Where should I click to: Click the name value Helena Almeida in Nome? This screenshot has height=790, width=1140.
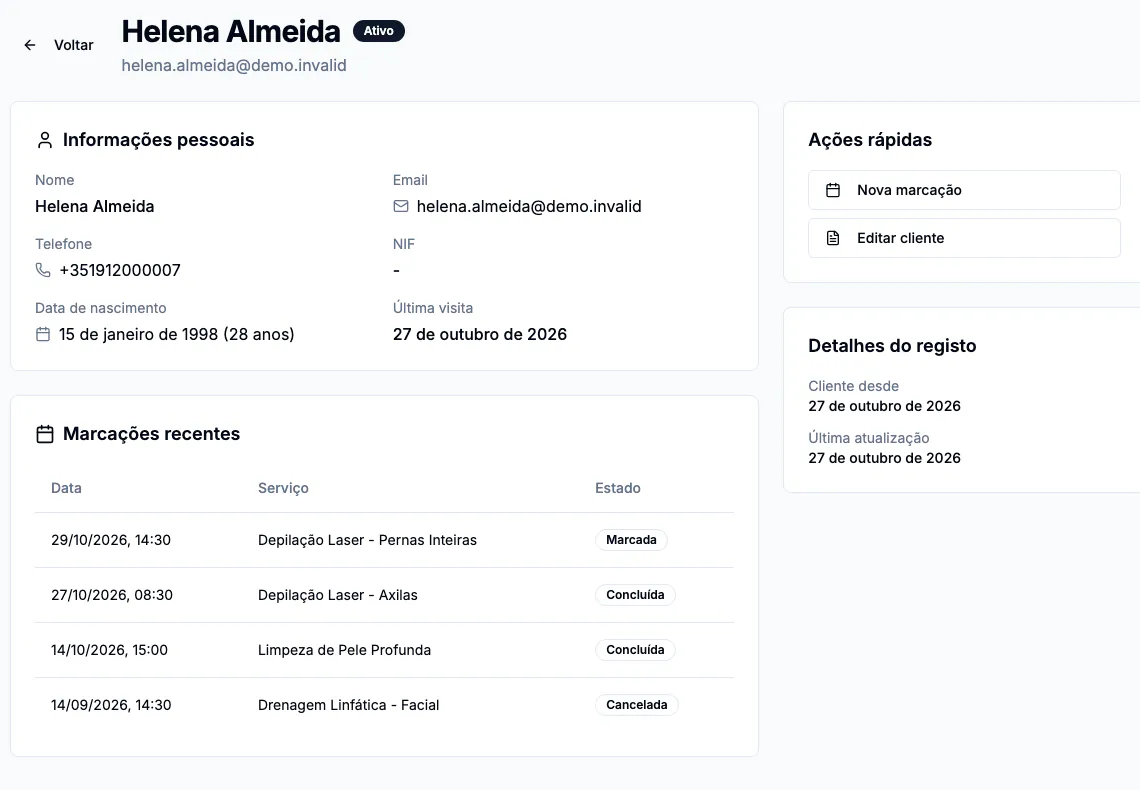point(95,206)
